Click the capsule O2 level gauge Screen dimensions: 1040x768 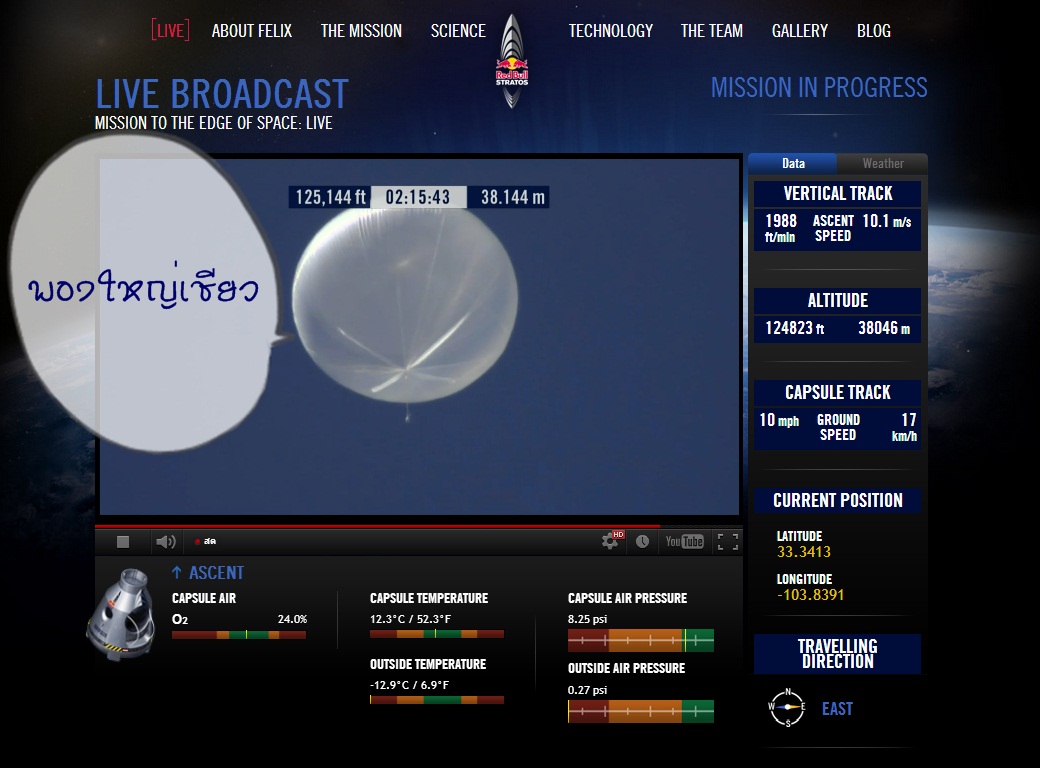tap(239, 635)
